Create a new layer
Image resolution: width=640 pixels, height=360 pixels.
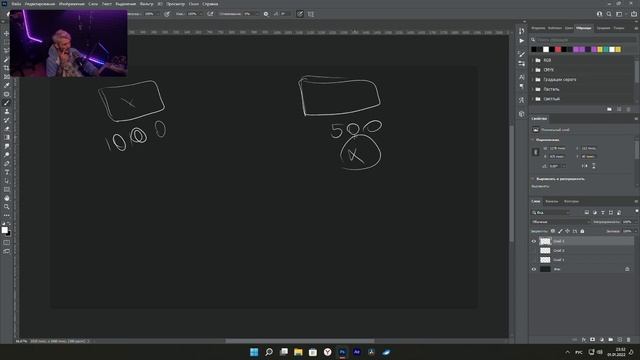[x=620, y=340]
